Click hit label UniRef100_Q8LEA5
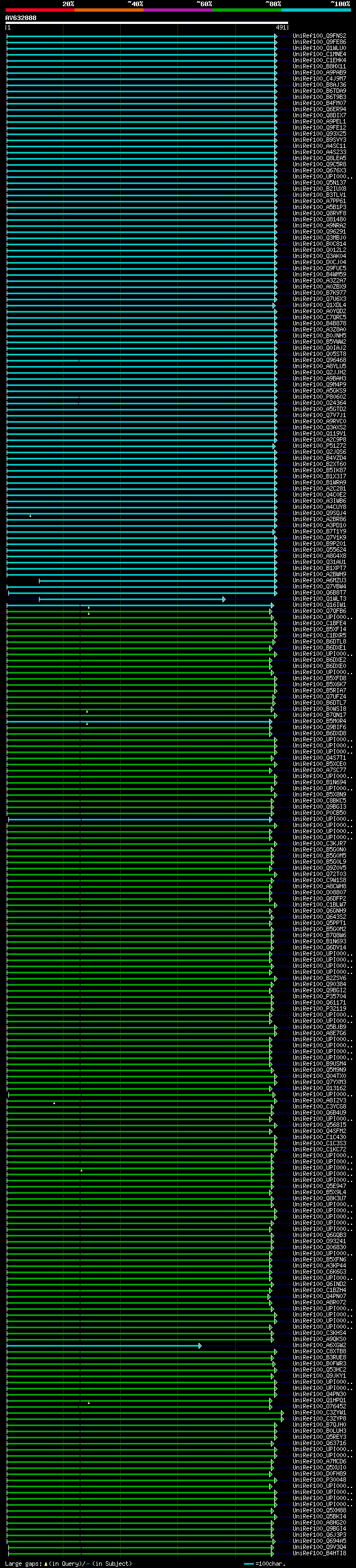 coord(319,159)
